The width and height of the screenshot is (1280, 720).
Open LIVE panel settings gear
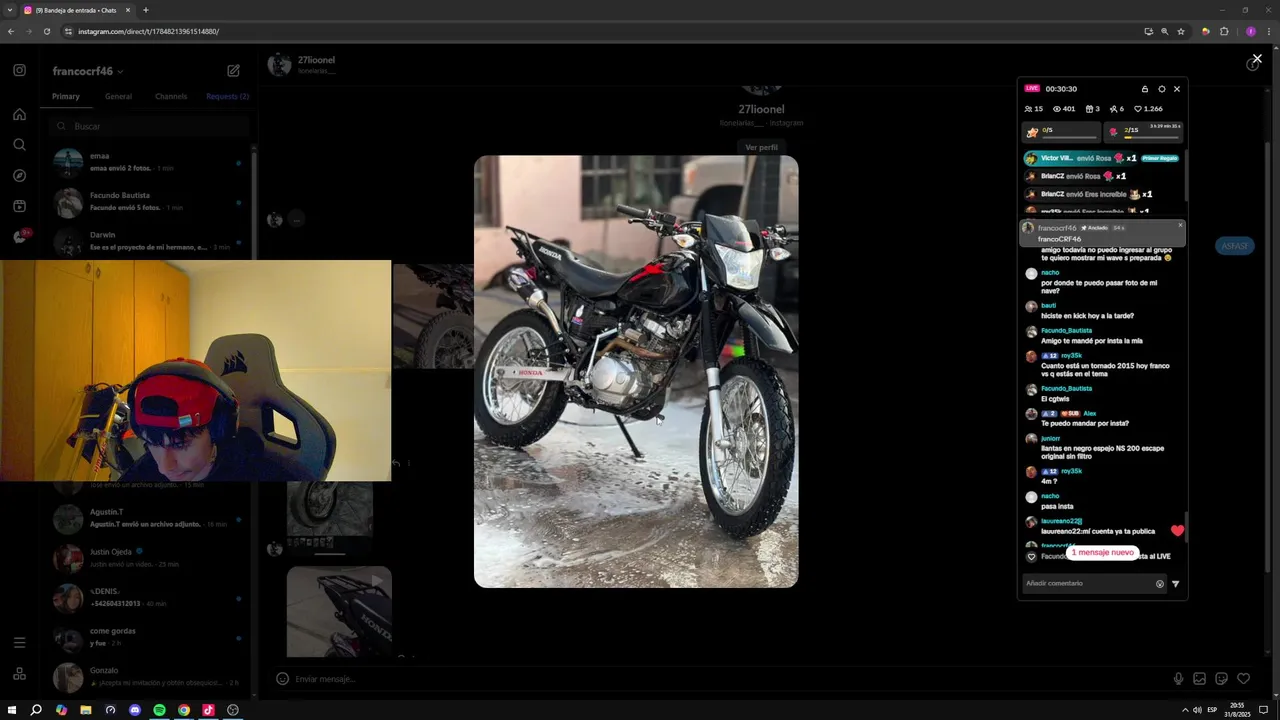tap(1161, 89)
